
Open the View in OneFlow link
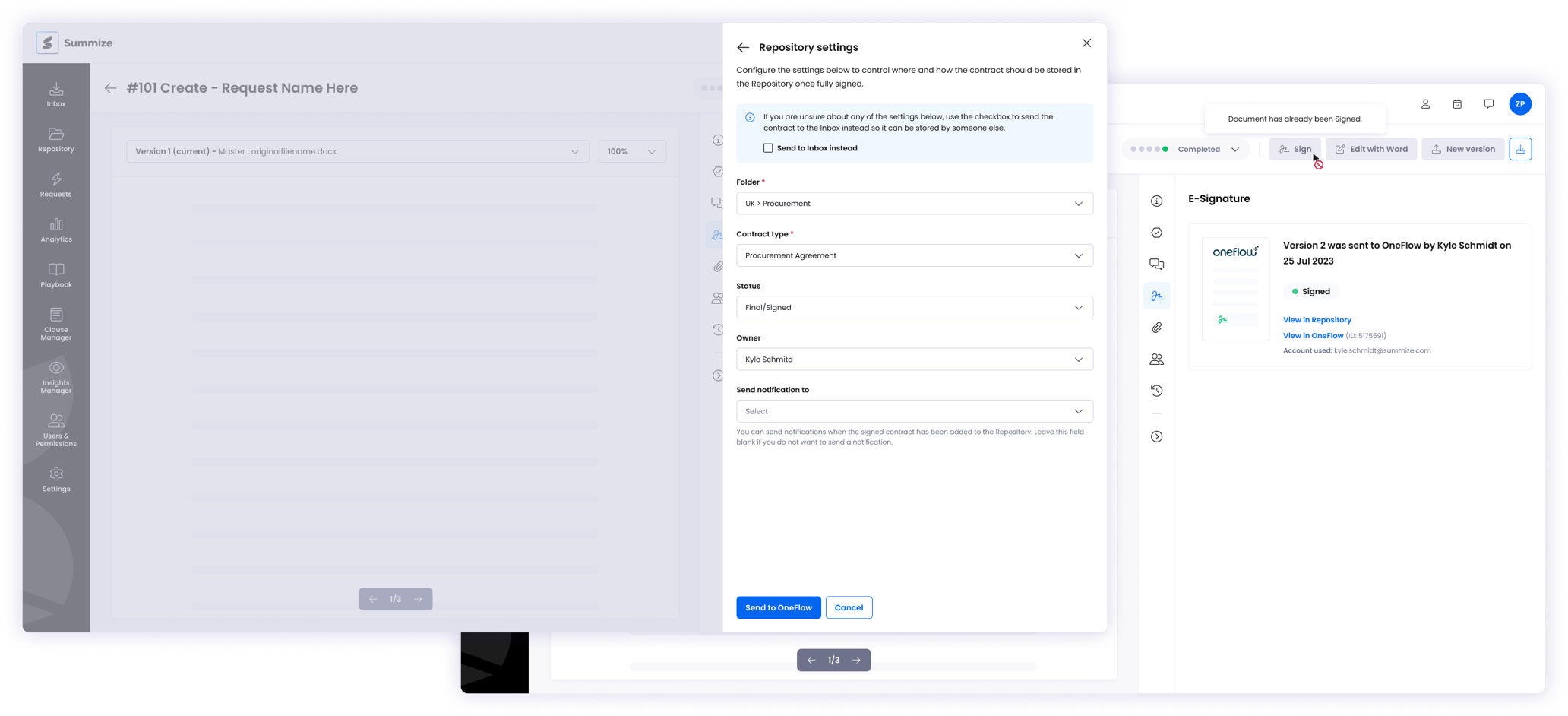tap(1313, 335)
